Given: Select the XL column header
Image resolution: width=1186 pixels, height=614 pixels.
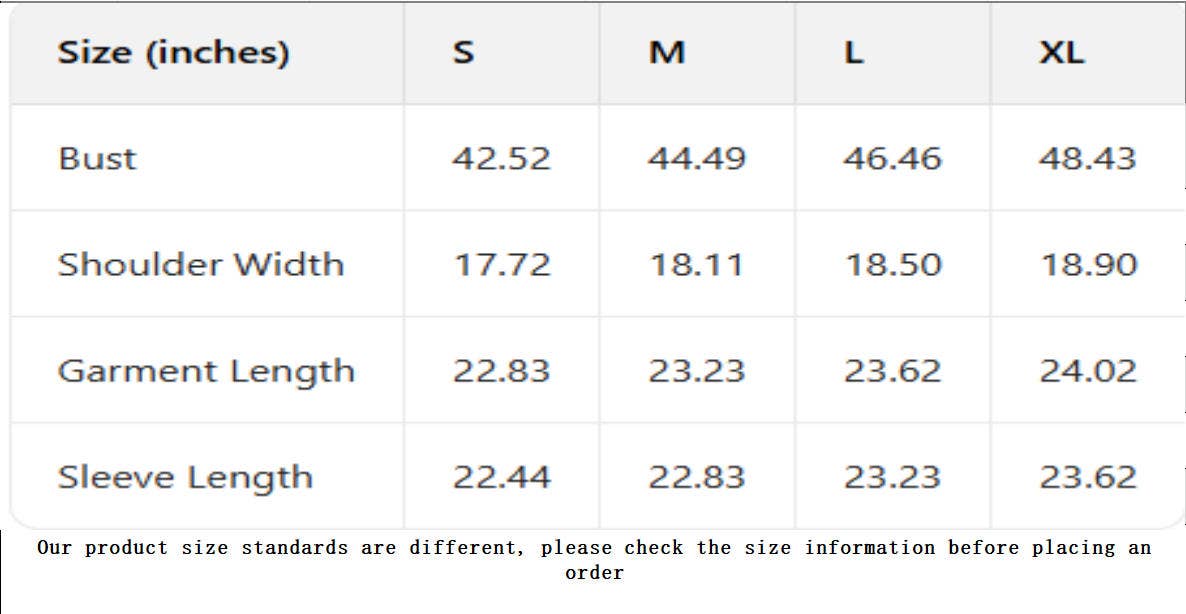Looking at the screenshot, I should coord(1061,52).
